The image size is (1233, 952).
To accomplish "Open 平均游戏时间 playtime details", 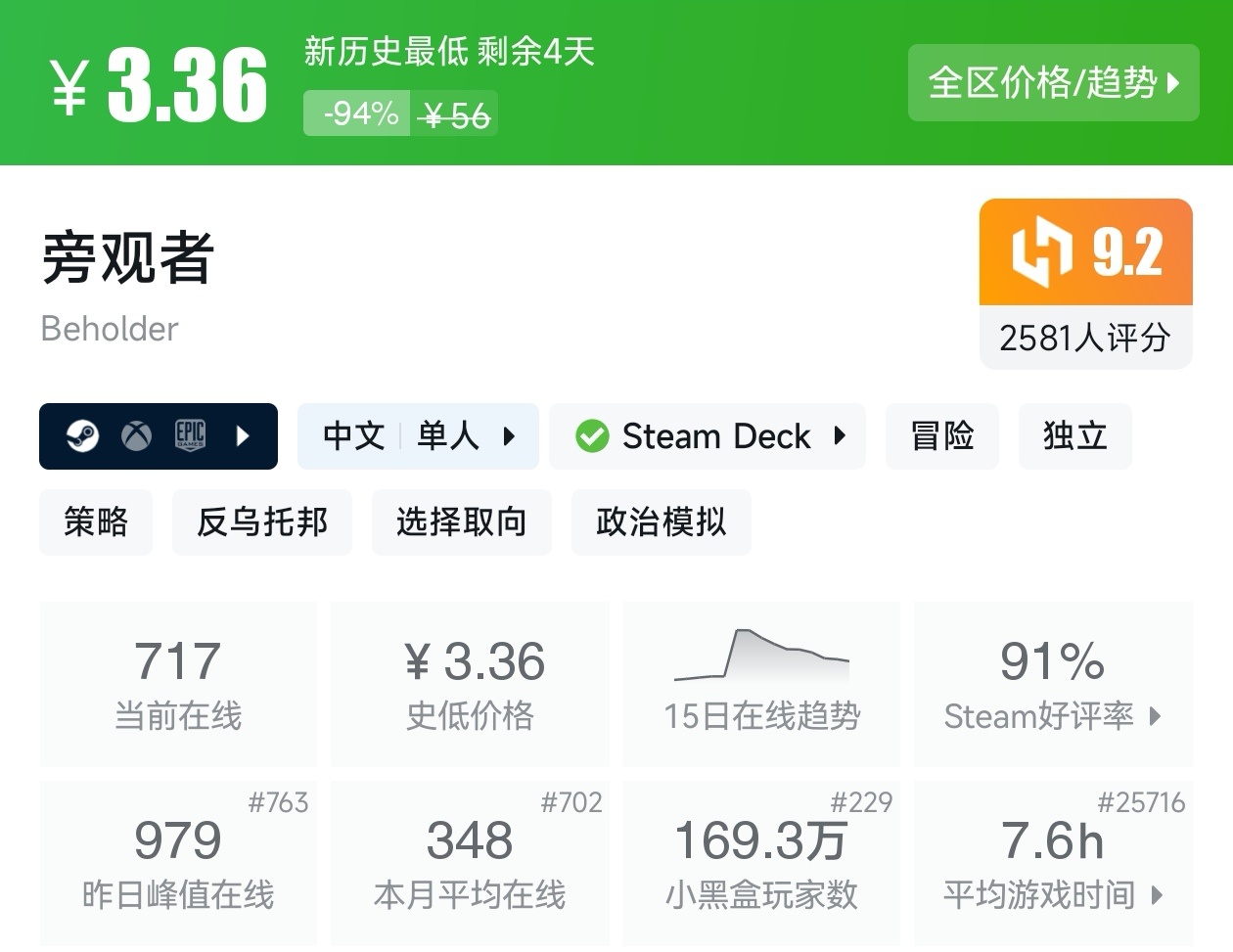I will (x=1053, y=894).
